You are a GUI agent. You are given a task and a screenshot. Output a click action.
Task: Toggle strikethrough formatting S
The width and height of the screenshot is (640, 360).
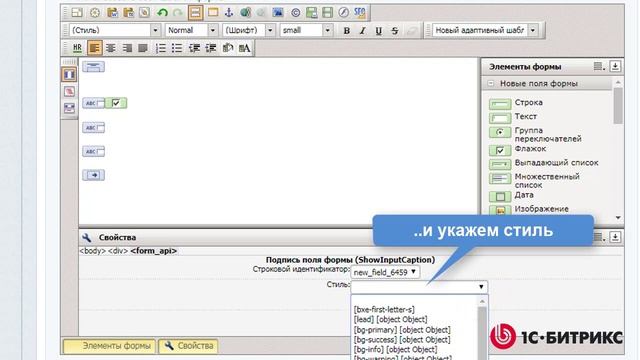point(395,31)
